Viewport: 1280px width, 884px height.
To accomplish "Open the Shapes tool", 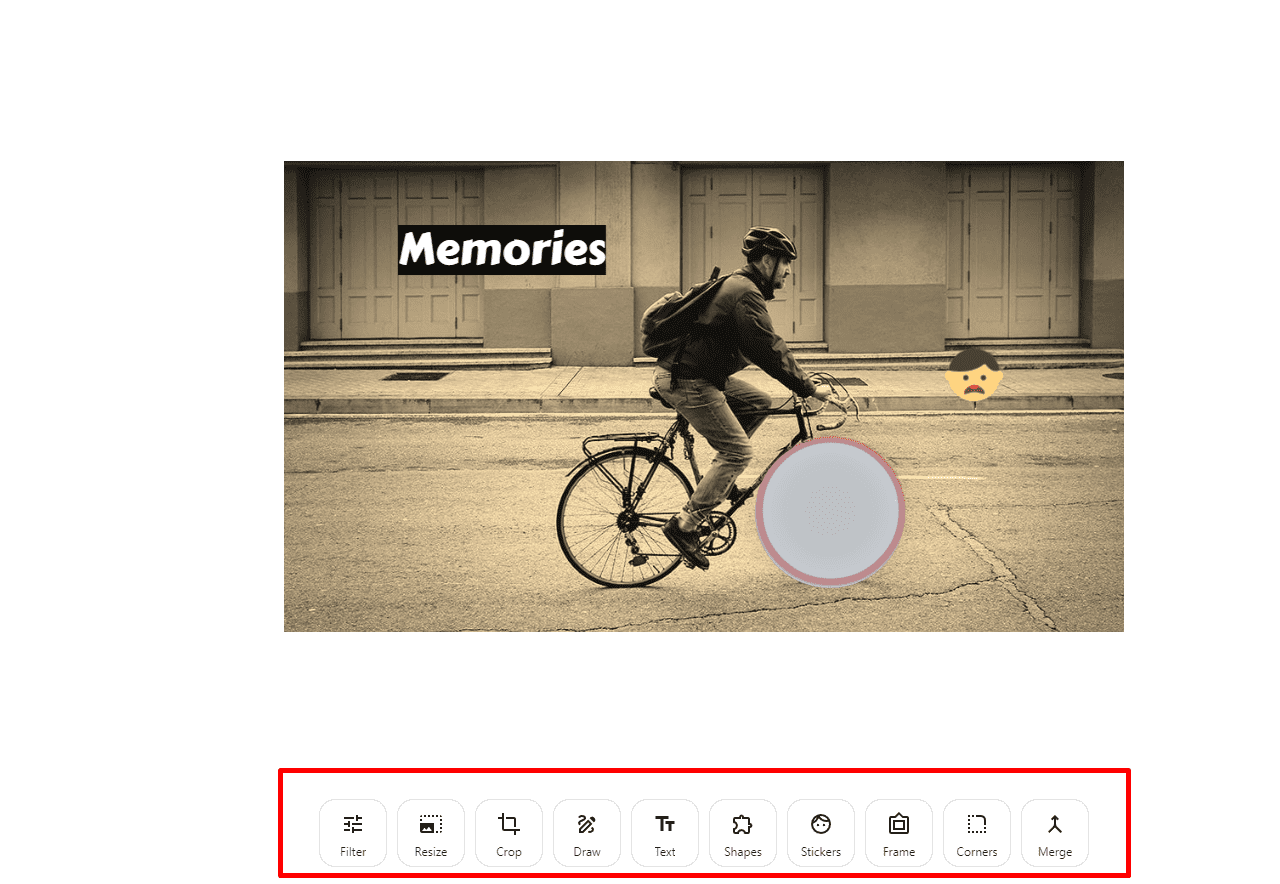I will pos(743,833).
